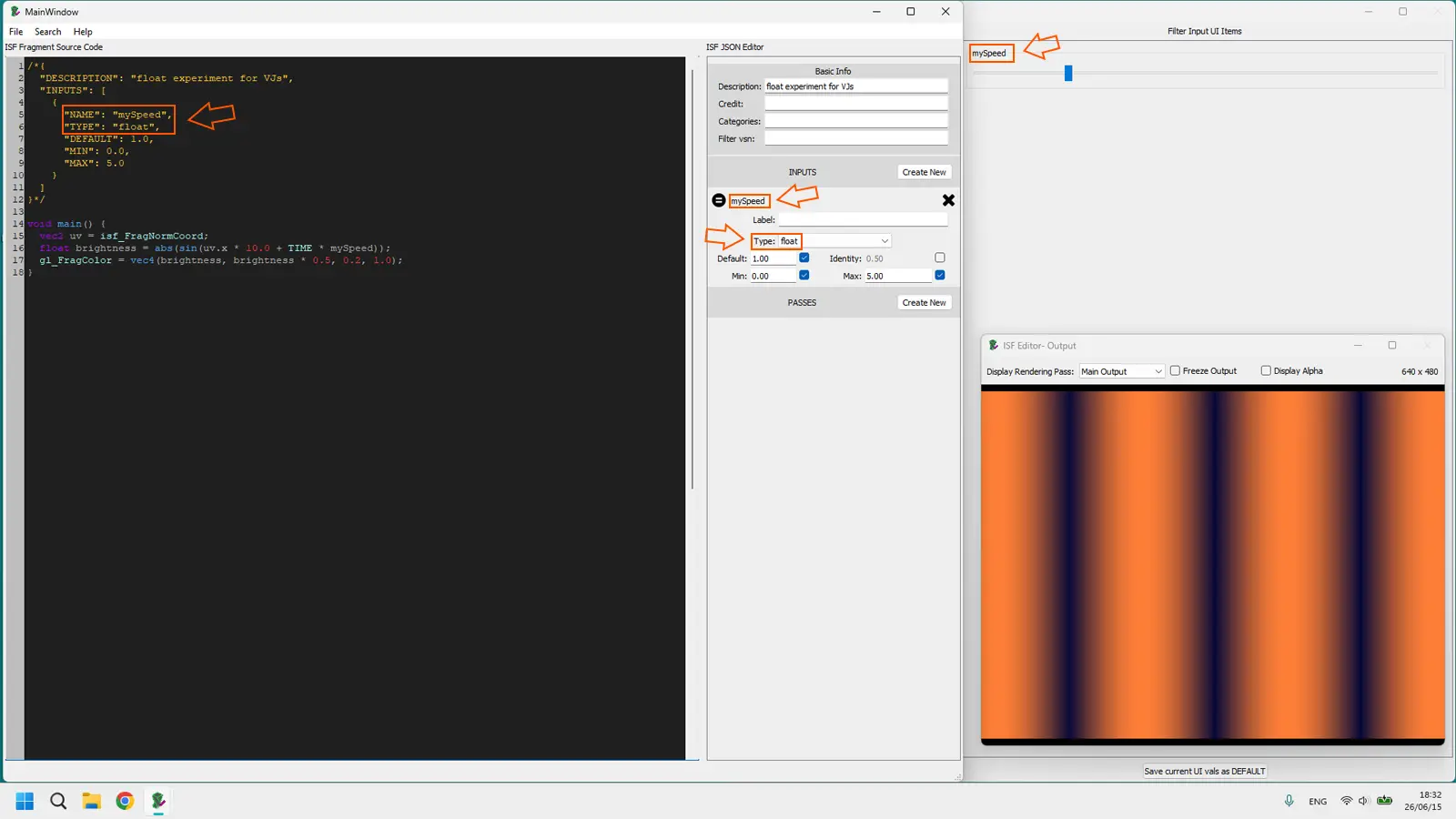Click the 640 x 480 resolution label
Image resolution: width=1456 pixels, height=819 pixels.
(1420, 371)
